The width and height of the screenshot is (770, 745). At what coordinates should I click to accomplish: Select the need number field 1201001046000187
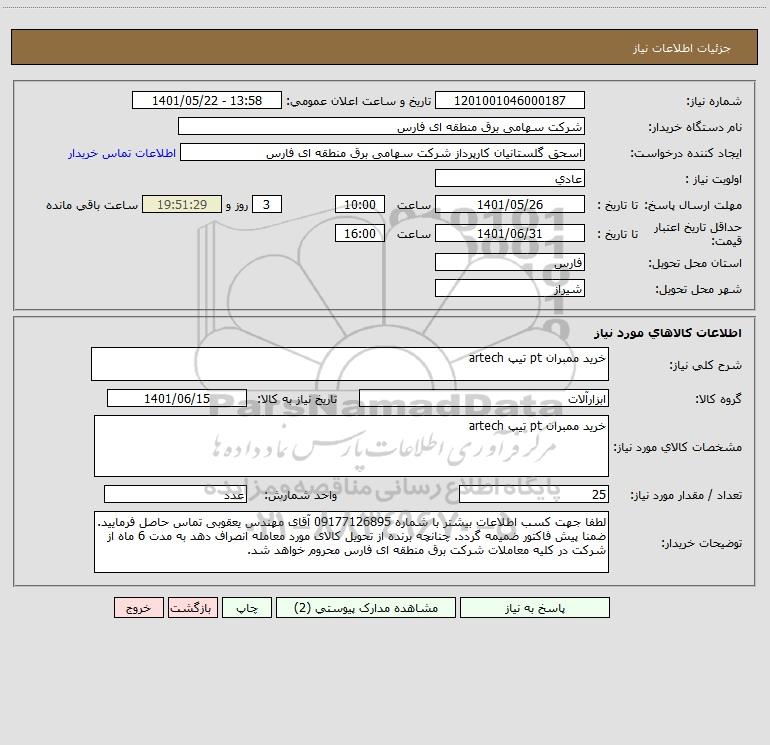(510, 100)
